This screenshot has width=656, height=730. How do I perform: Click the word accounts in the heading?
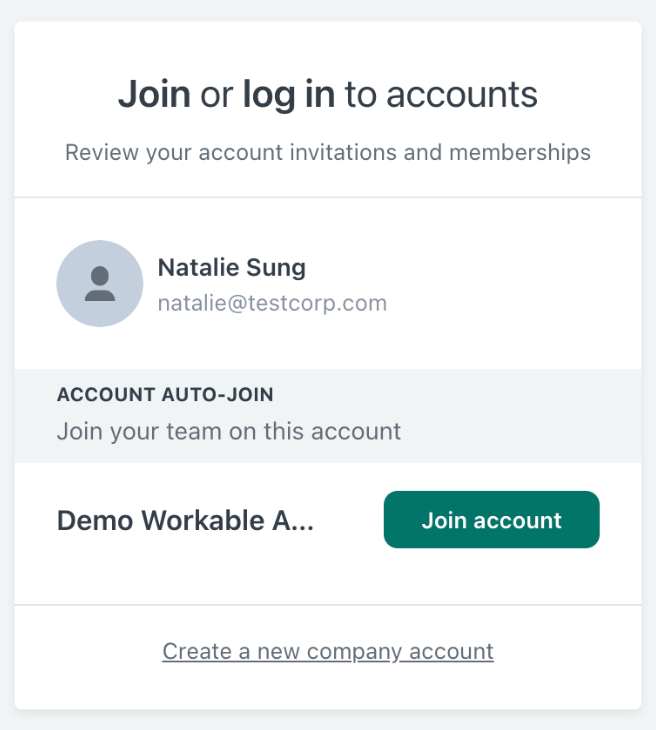[462, 95]
